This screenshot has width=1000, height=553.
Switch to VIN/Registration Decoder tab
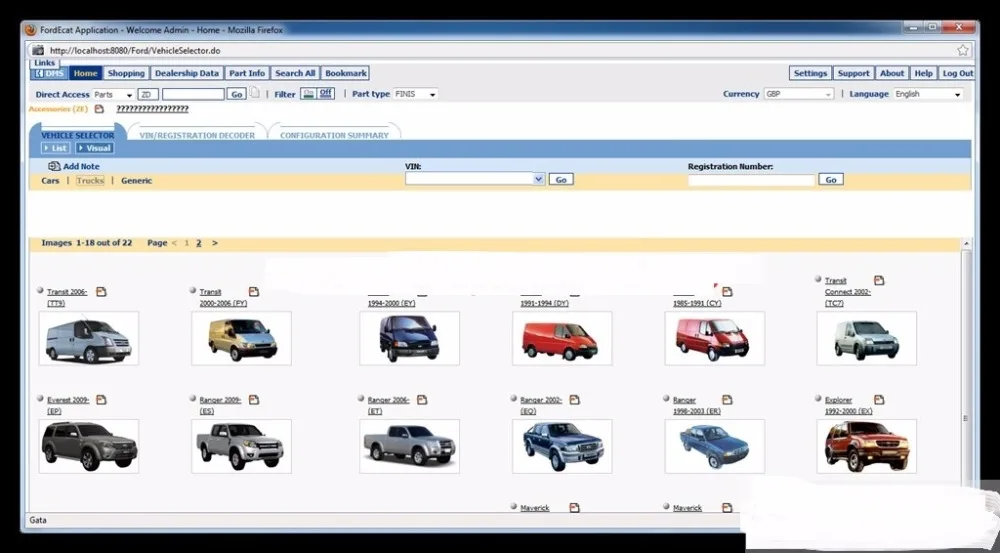[x=197, y=135]
